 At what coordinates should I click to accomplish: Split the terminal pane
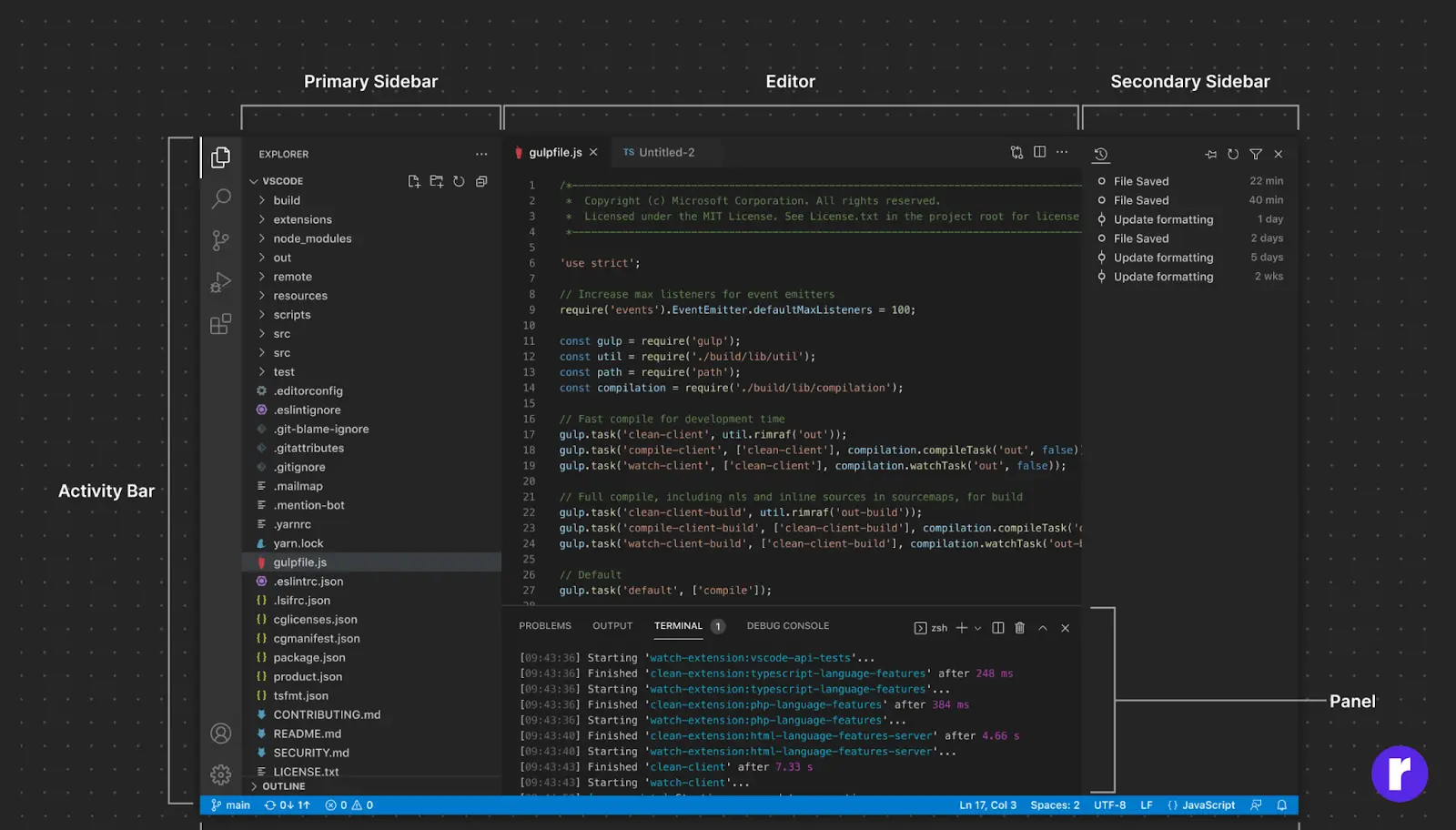click(998, 628)
